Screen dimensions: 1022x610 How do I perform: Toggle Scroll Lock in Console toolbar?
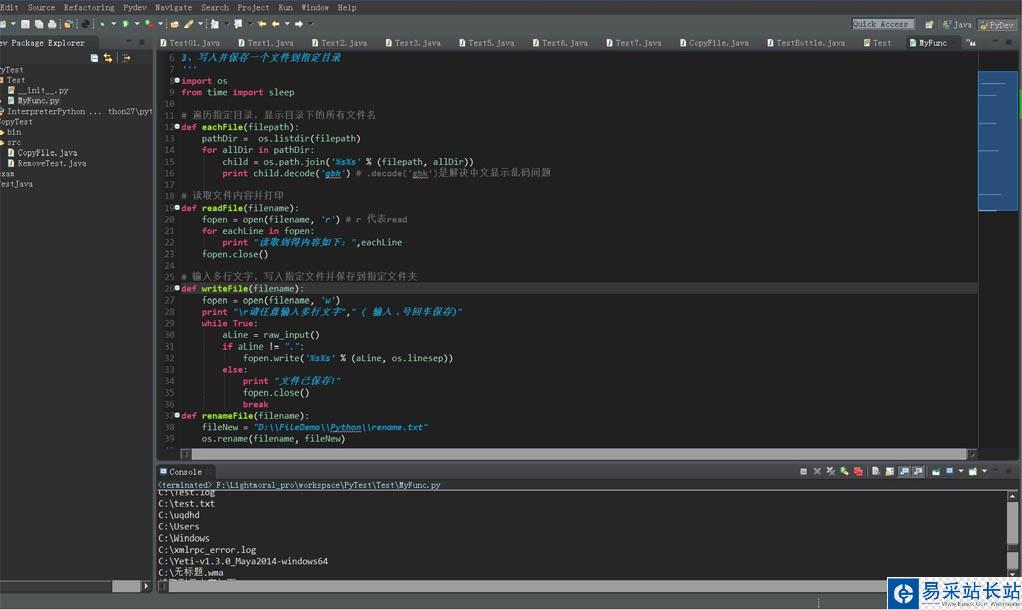click(890, 471)
